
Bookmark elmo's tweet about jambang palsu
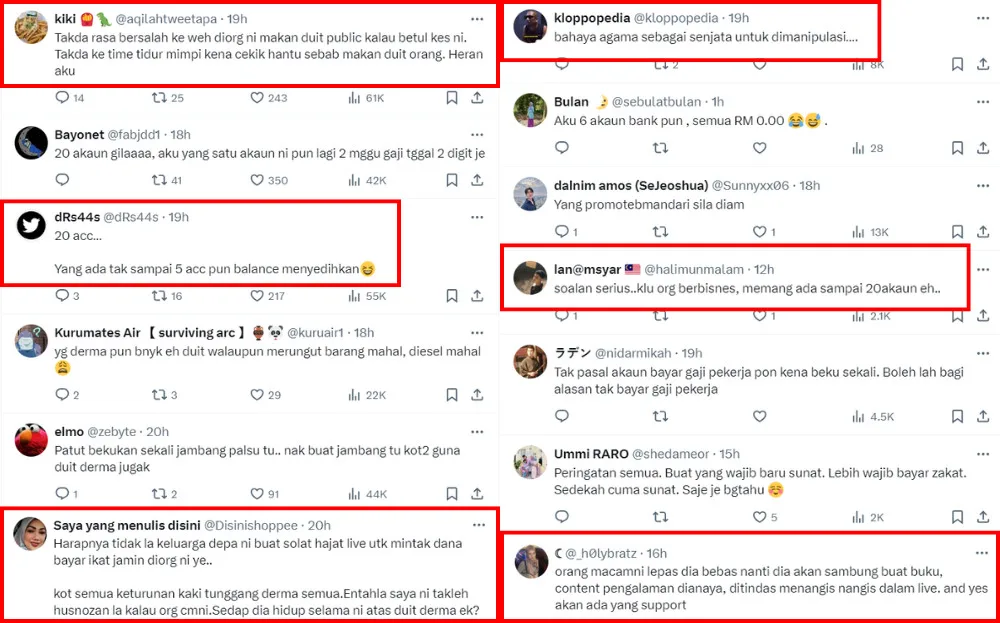point(452,493)
